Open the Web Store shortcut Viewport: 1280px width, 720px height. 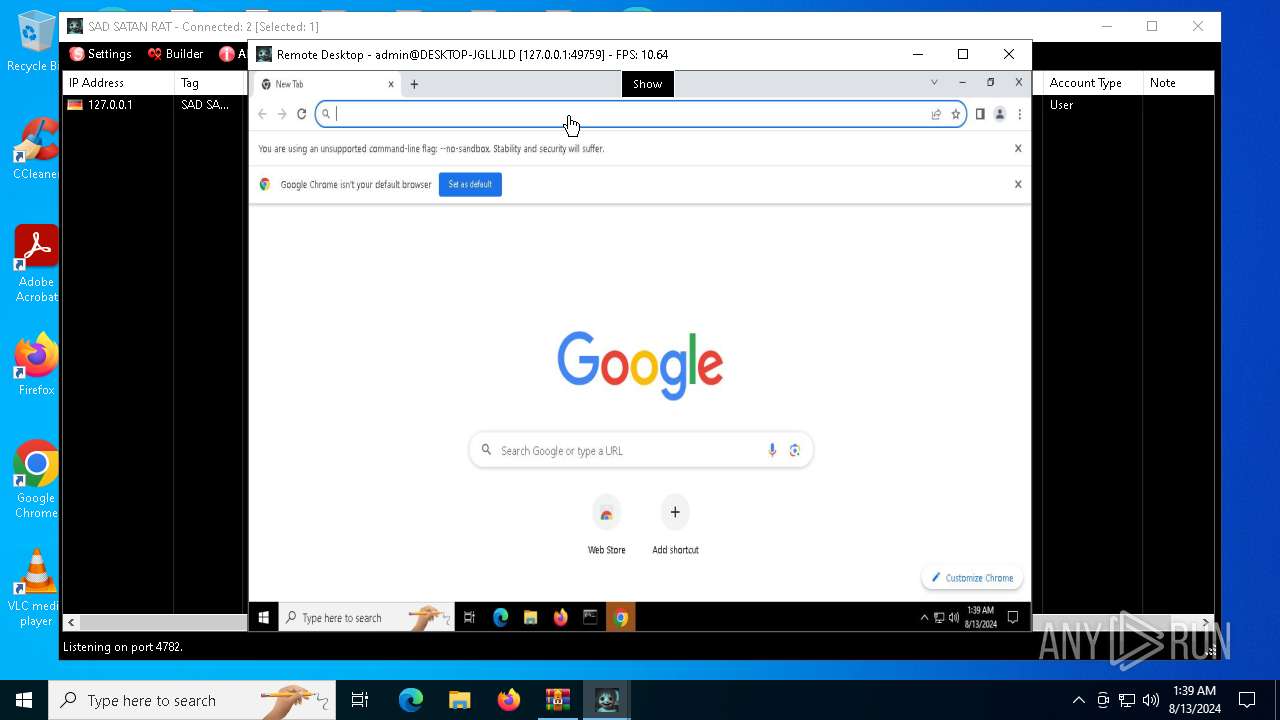[x=606, y=524]
